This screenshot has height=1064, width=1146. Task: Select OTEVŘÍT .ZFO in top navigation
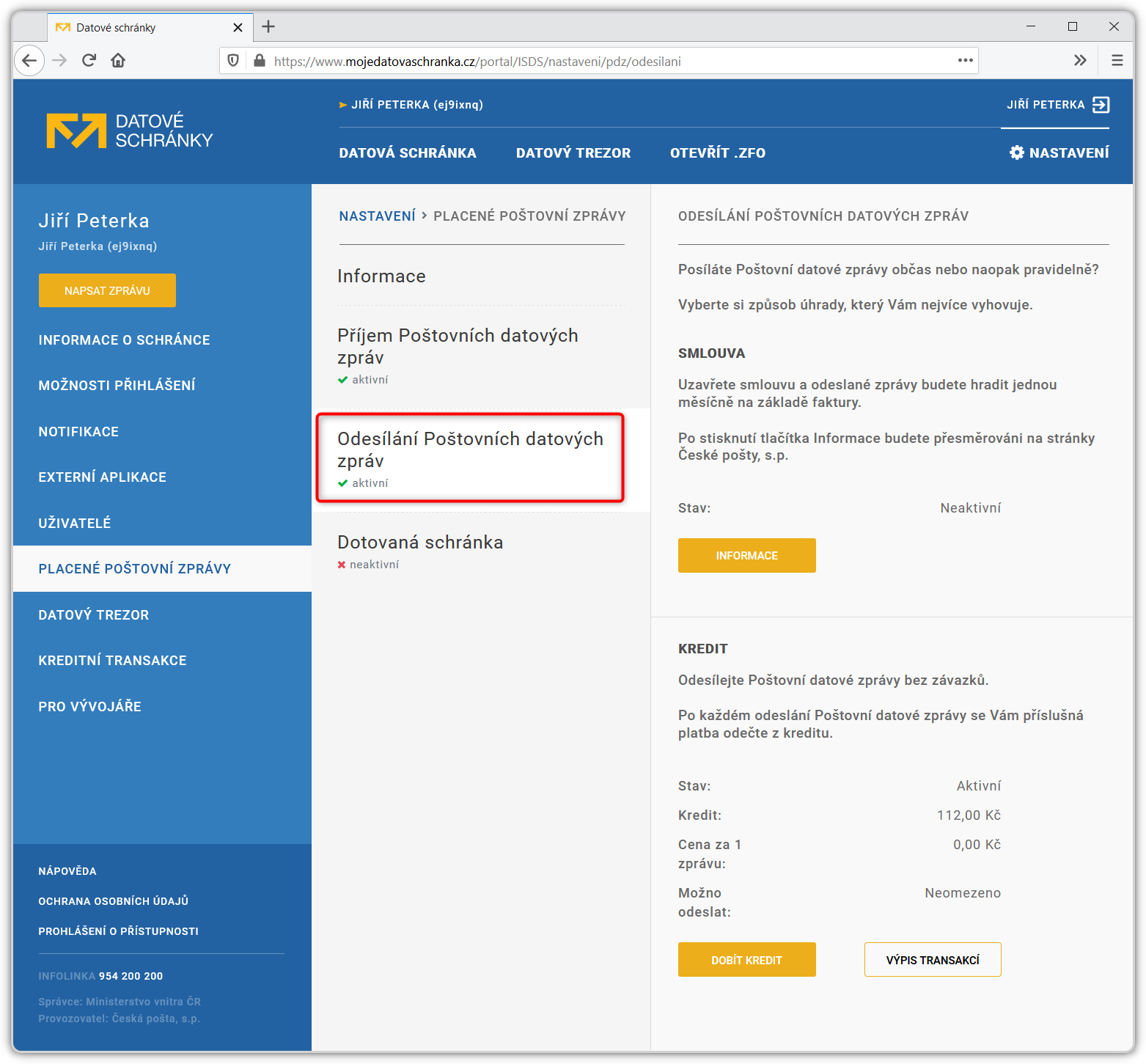coord(718,153)
